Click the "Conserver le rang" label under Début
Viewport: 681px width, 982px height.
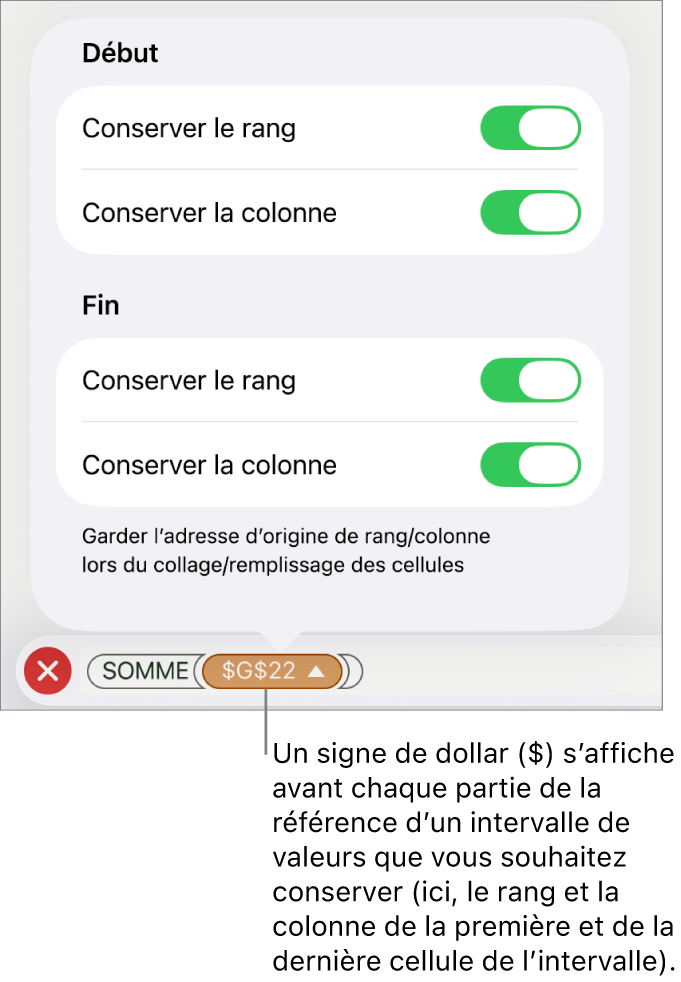point(189,129)
